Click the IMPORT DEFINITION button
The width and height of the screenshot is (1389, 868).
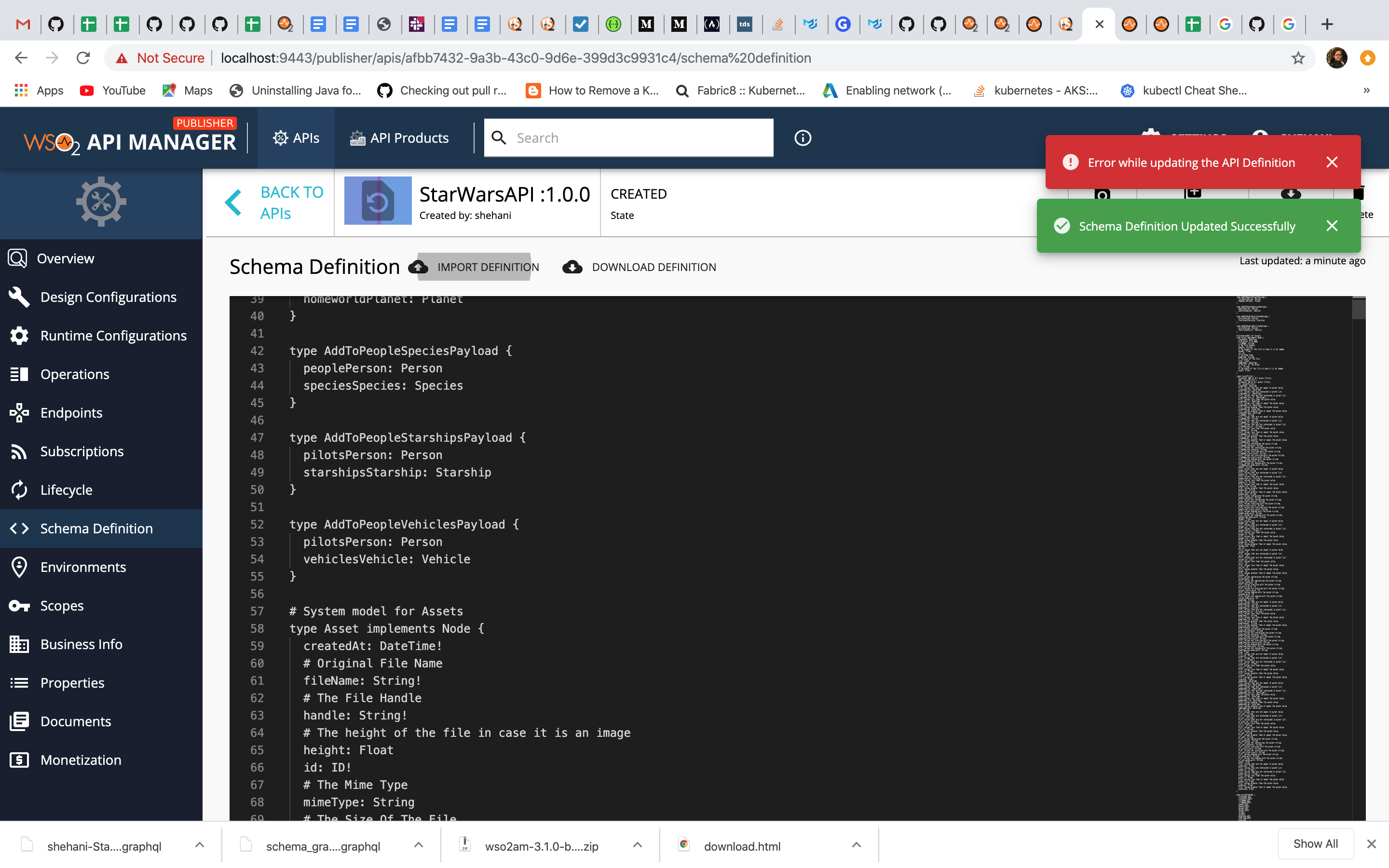click(x=474, y=267)
